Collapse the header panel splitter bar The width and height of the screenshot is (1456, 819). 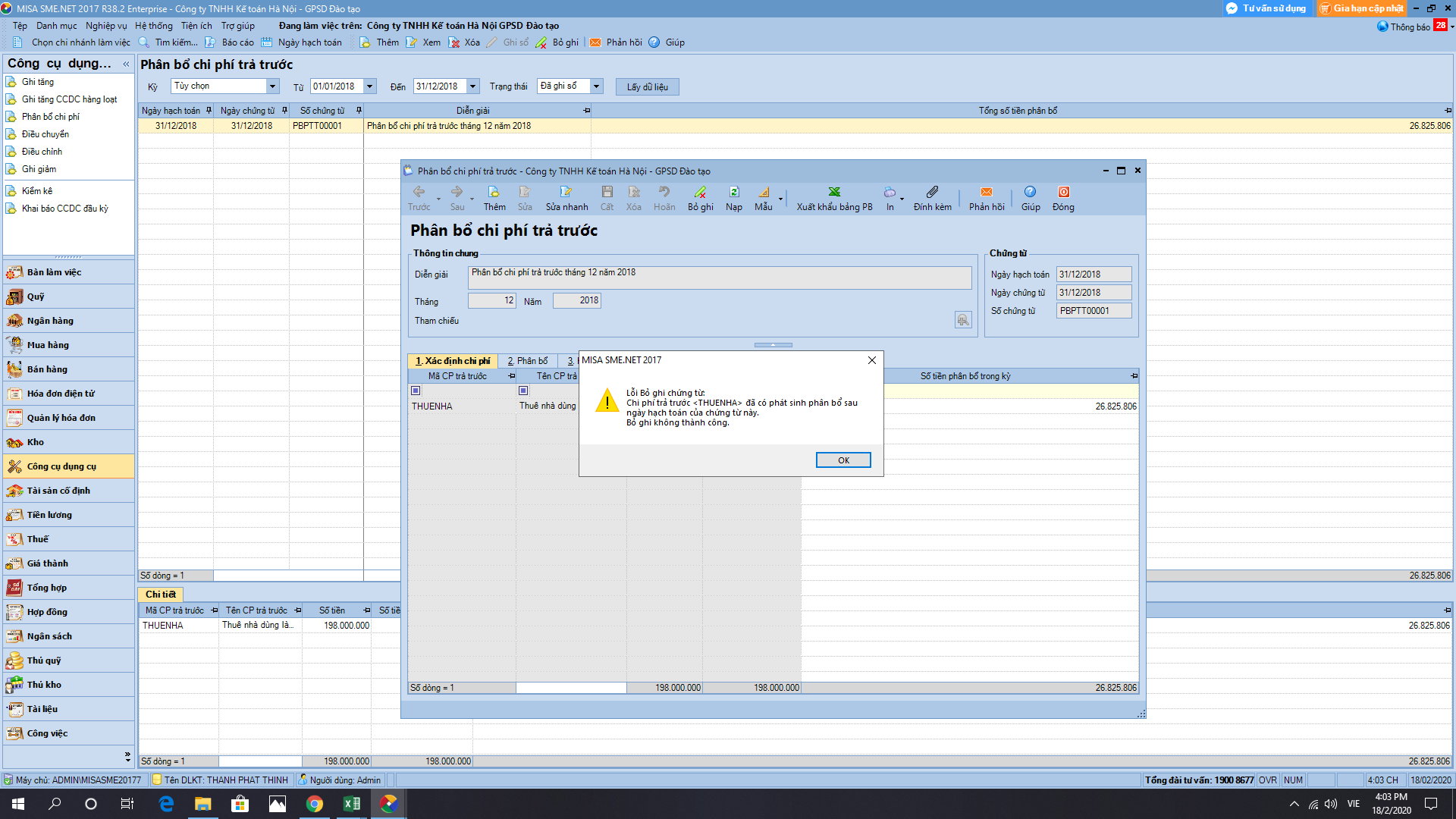[x=773, y=345]
